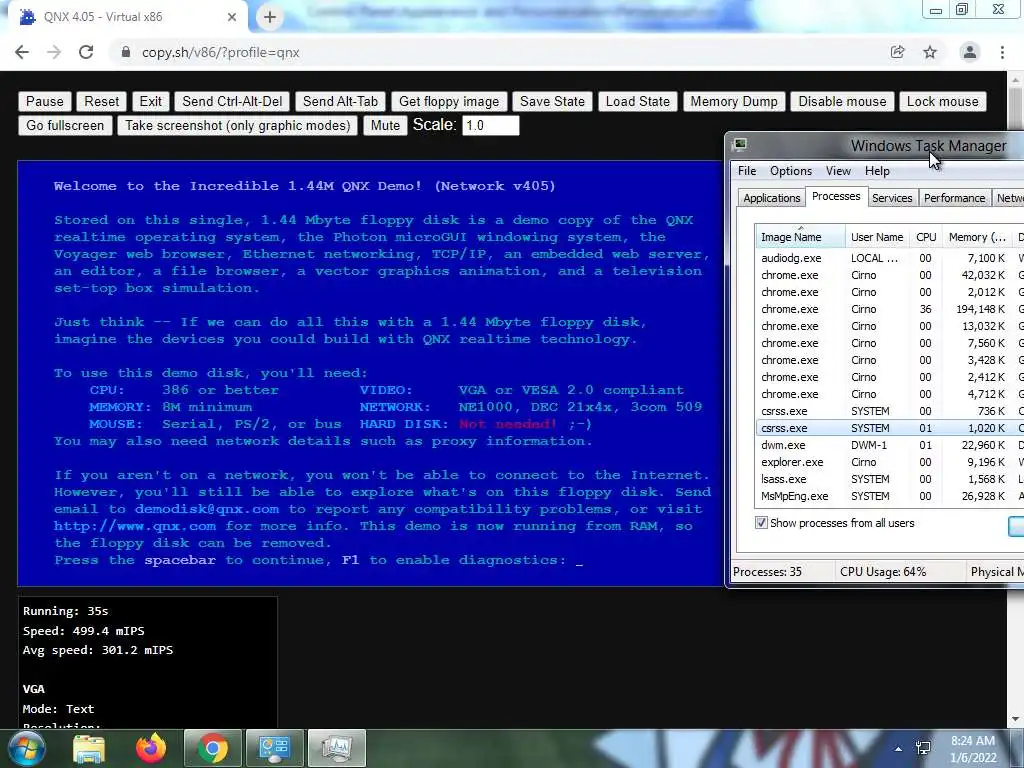Mute the emulator sound
This screenshot has height=768, width=1024.
pos(385,125)
